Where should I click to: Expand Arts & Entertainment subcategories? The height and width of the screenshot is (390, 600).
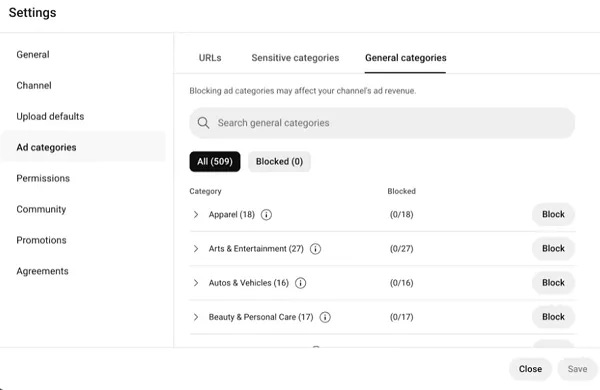(196, 249)
